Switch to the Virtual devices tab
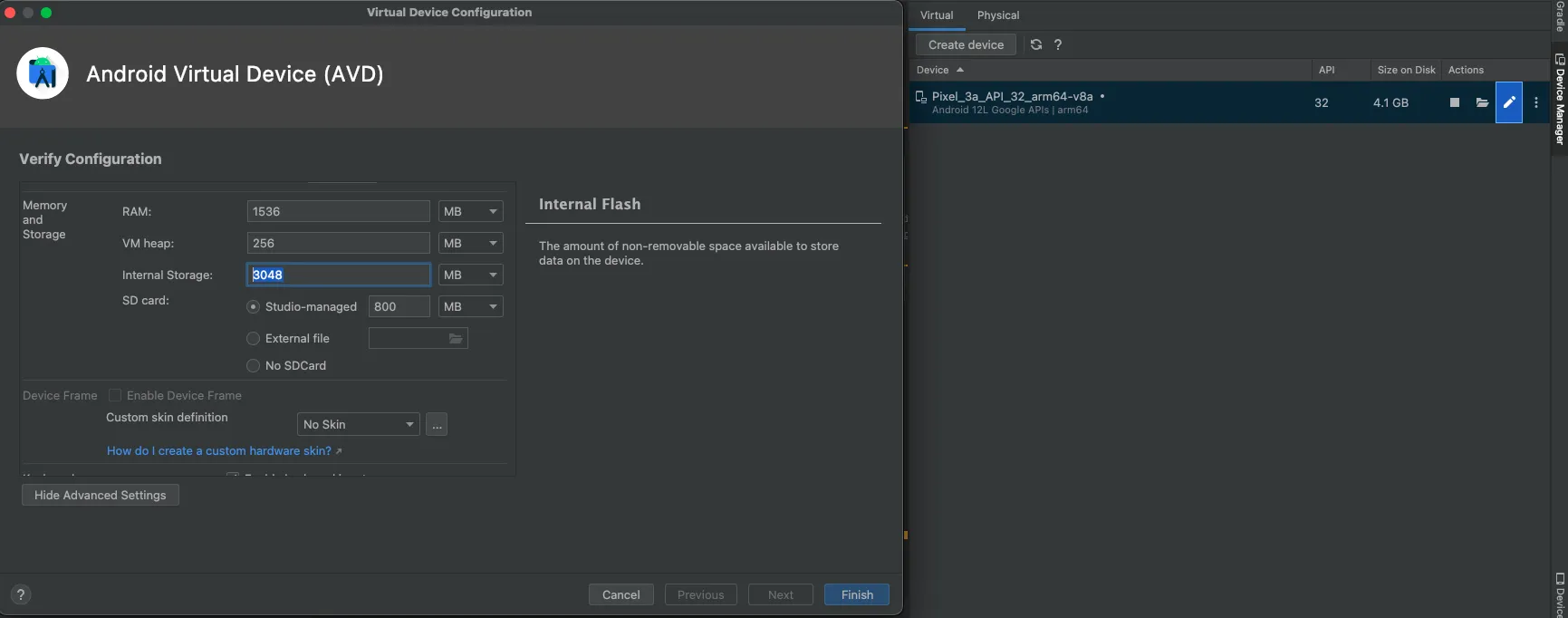Image resolution: width=1568 pixels, height=618 pixels. coord(937,15)
